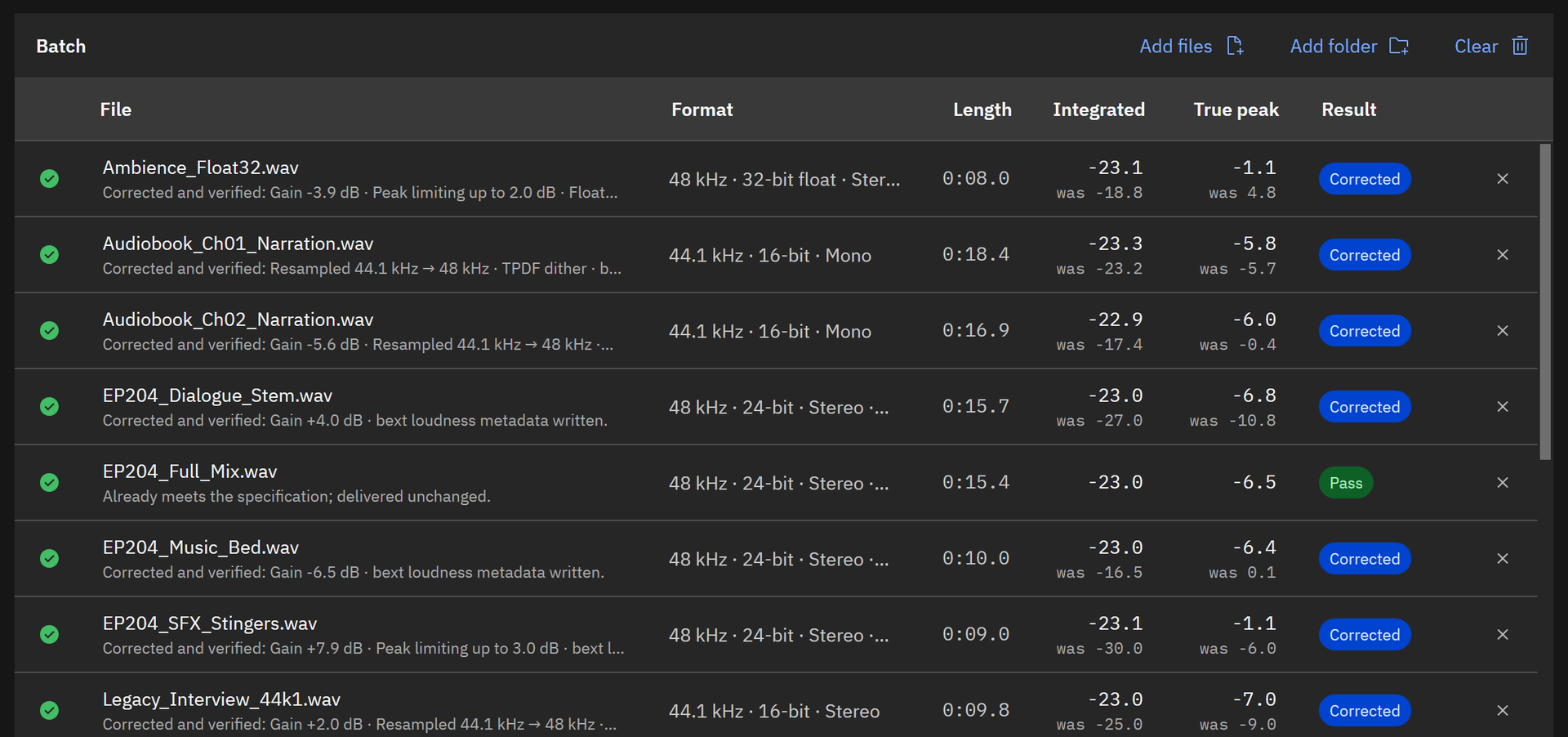1568x737 pixels.
Task: Click the Add files link
Action: [1176, 47]
